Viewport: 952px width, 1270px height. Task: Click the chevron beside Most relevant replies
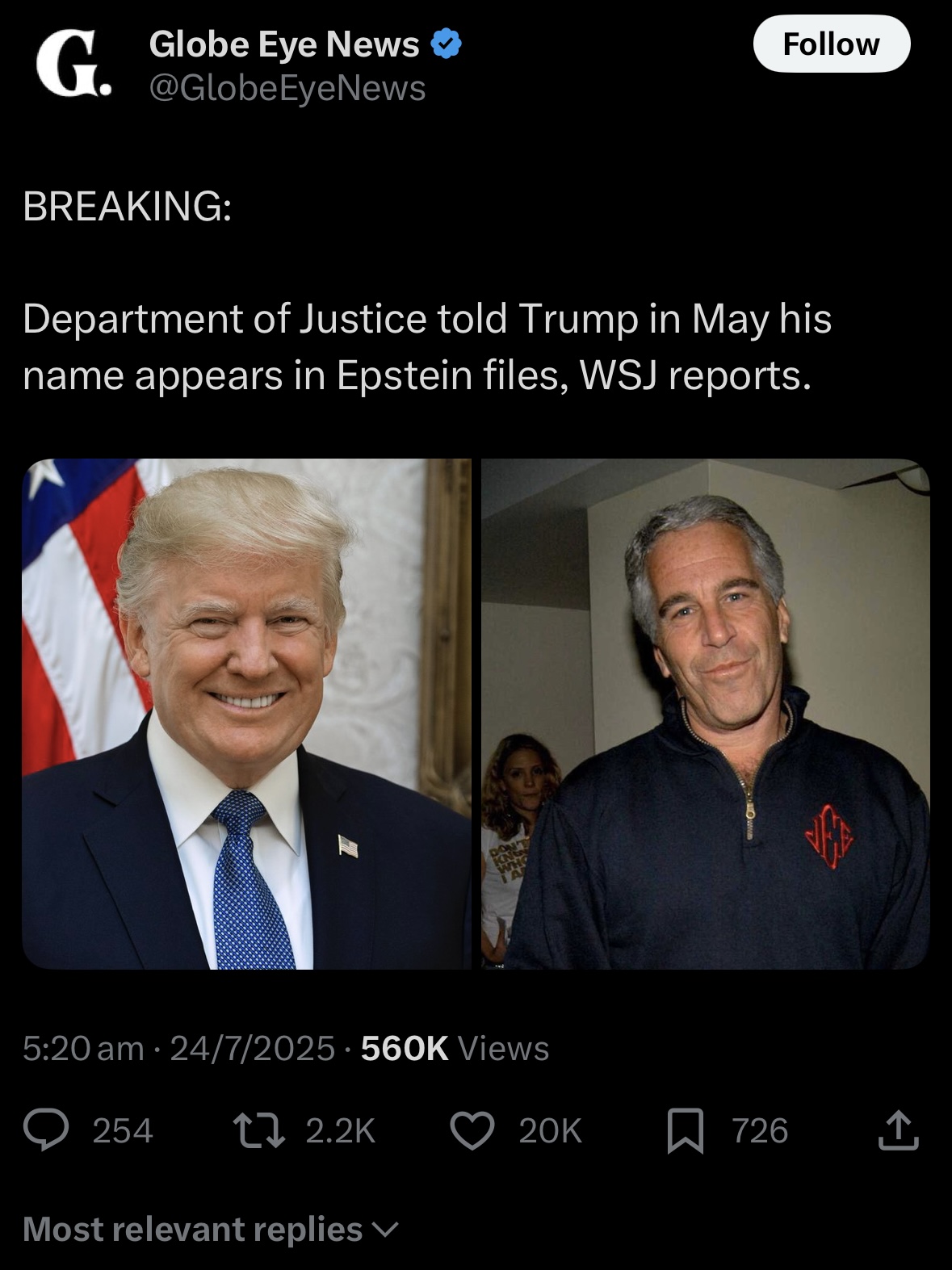(385, 1230)
